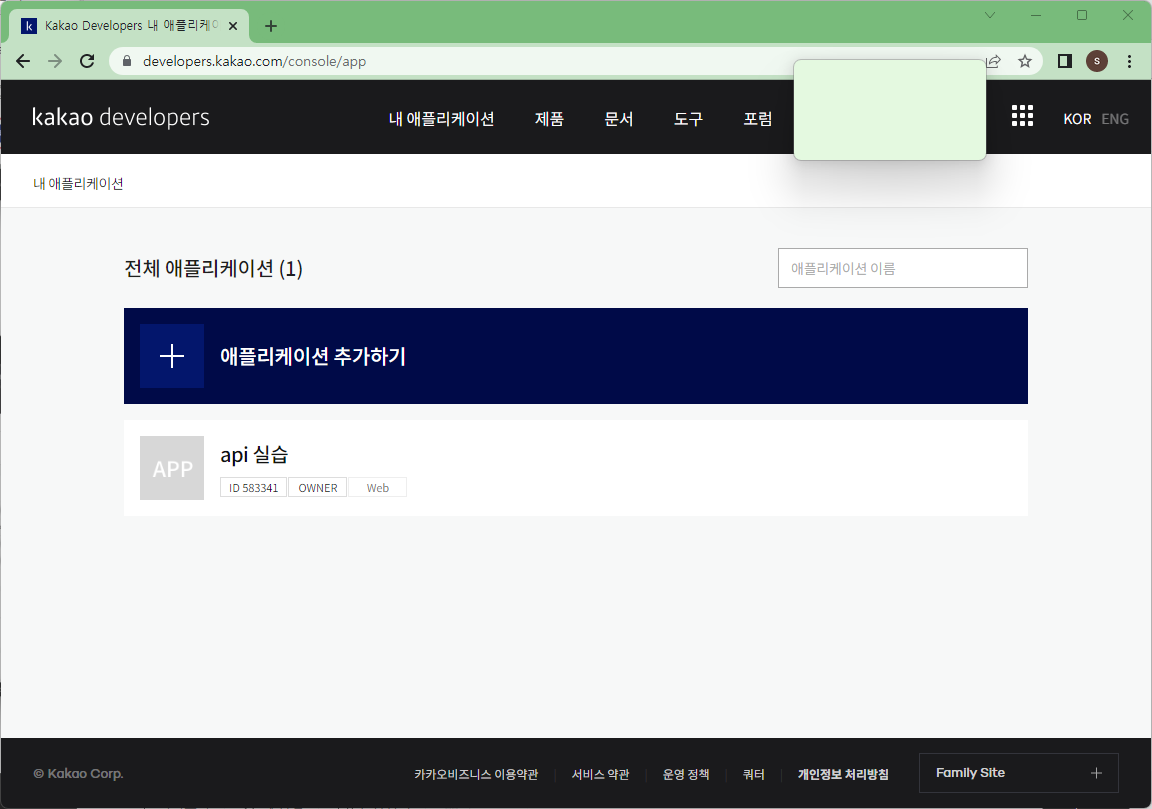Open the 문서 menu
The height and width of the screenshot is (809, 1152).
click(619, 118)
